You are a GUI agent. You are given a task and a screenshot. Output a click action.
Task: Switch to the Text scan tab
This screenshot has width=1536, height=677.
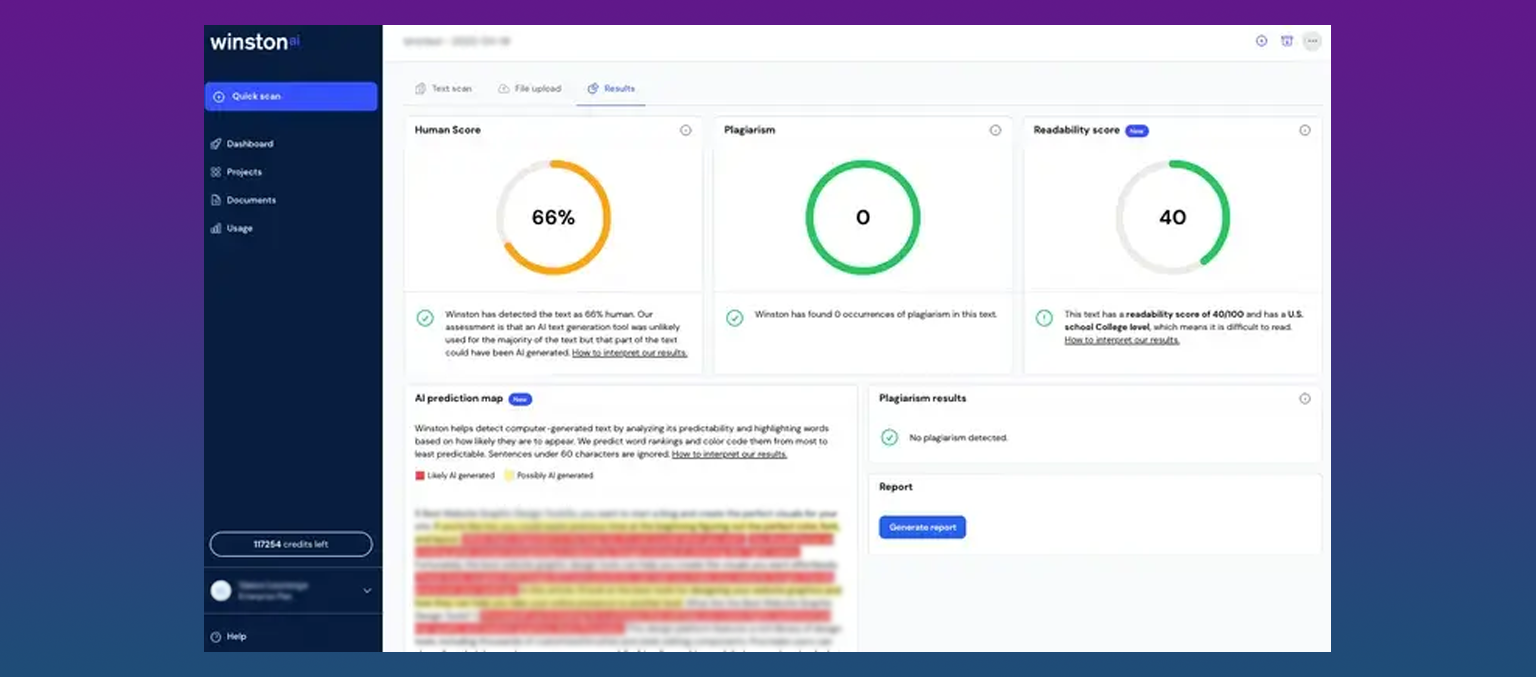tap(443, 89)
